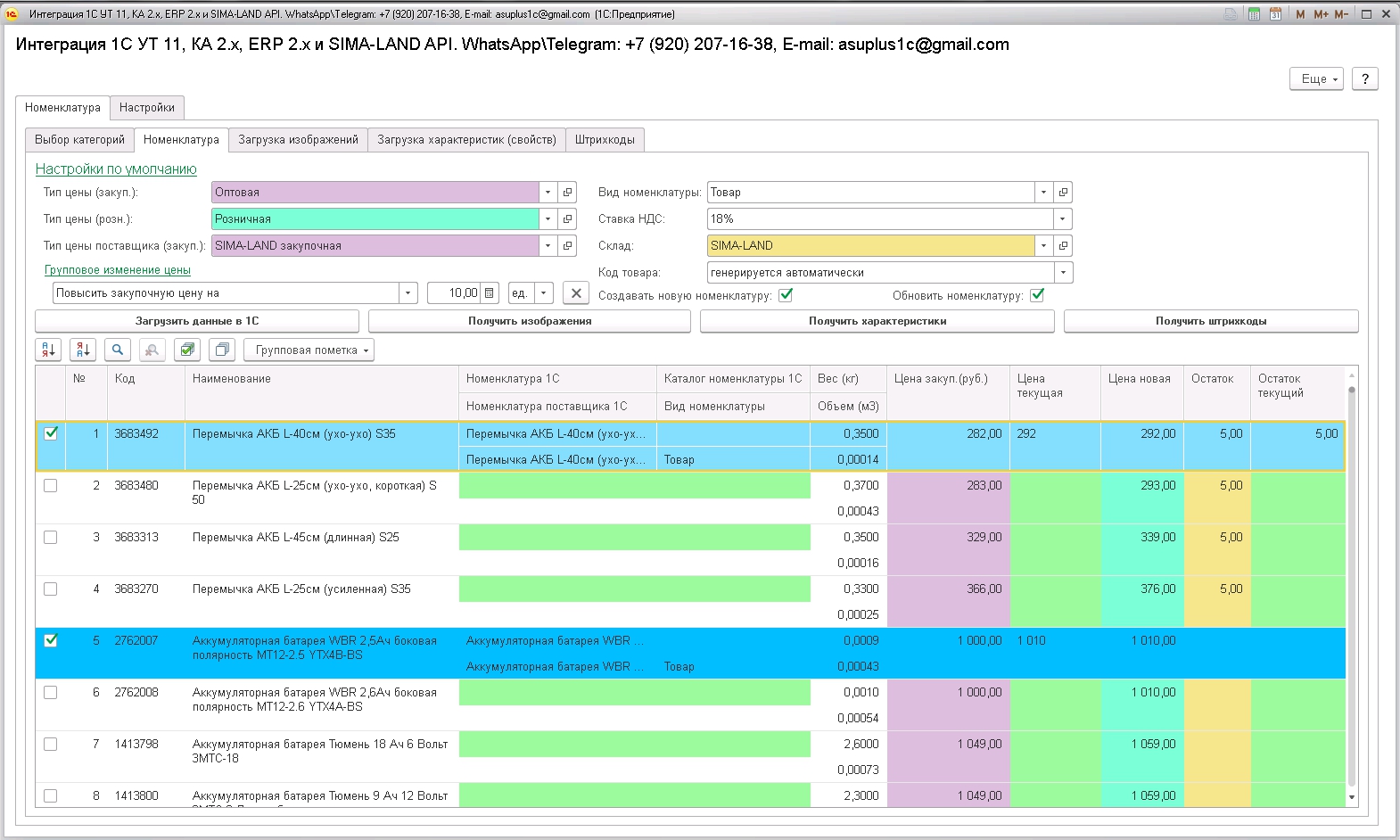Tick the checkbox for row 3683480
1400x840 pixels.
pos(51,486)
